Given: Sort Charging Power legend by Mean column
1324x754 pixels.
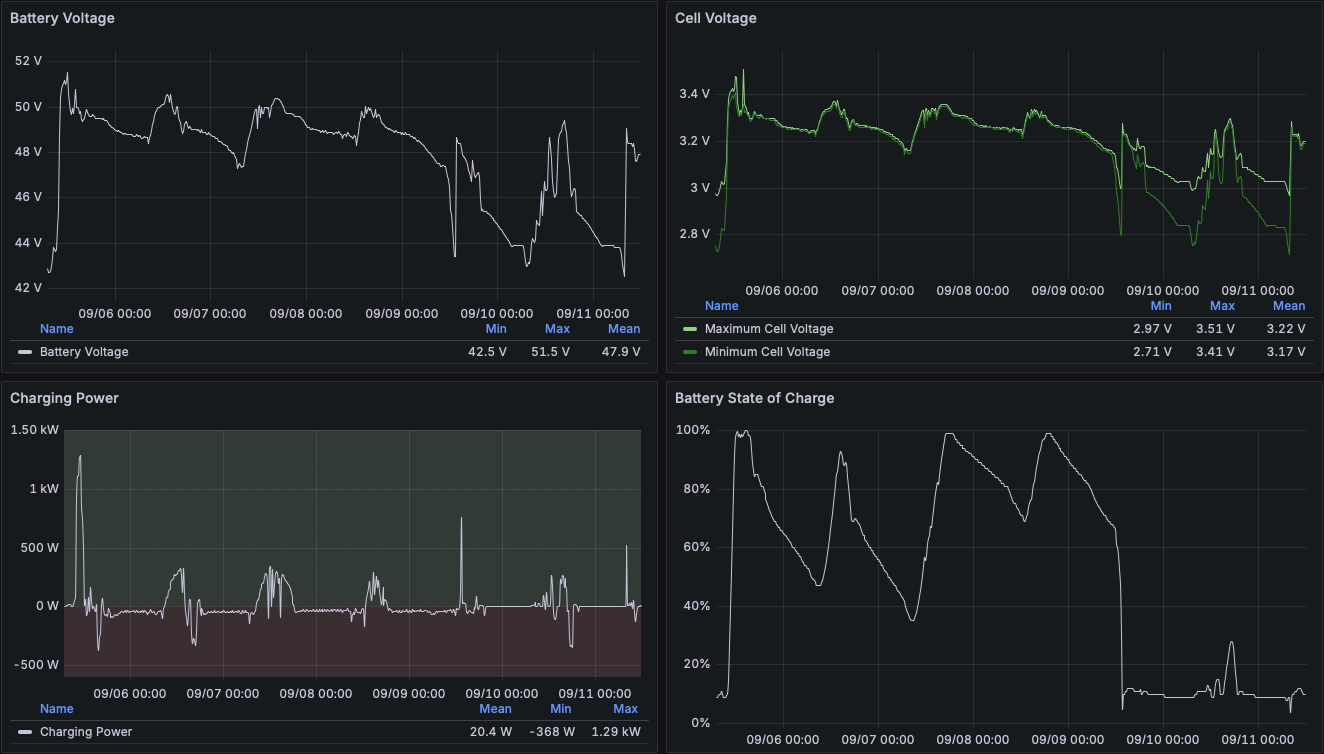Looking at the screenshot, I should tap(495, 709).
